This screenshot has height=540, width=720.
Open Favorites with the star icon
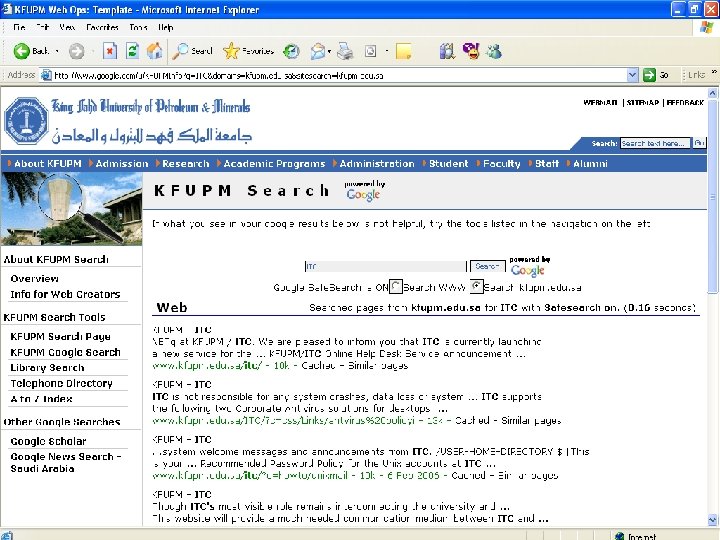(231, 51)
